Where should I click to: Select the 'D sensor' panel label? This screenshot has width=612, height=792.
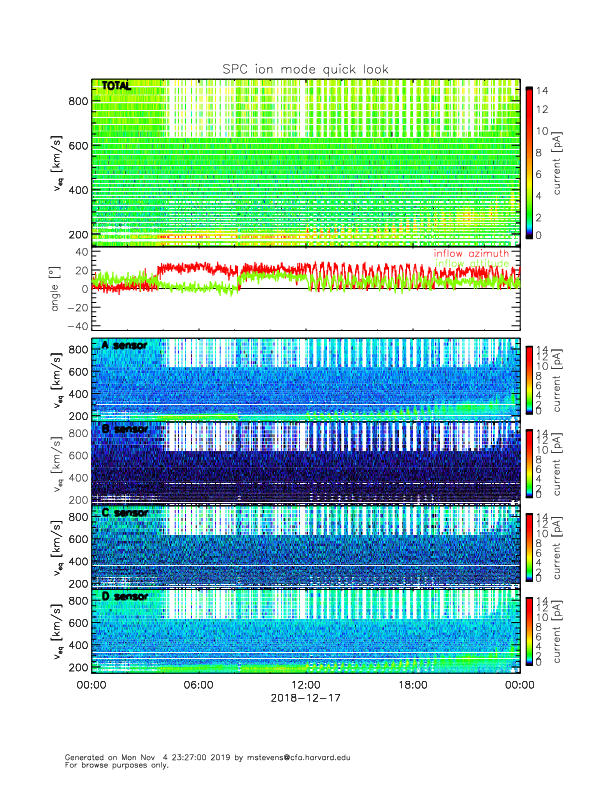click(x=124, y=596)
